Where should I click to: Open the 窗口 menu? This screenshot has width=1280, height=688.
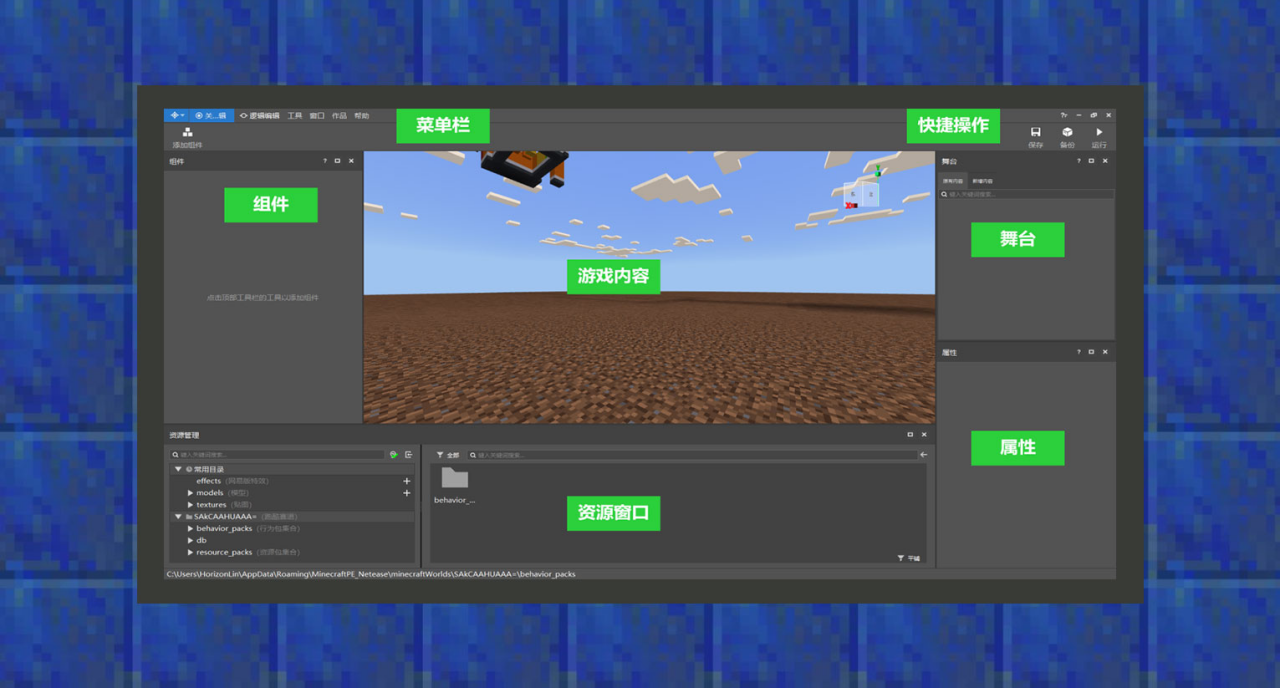click(317, 116)
